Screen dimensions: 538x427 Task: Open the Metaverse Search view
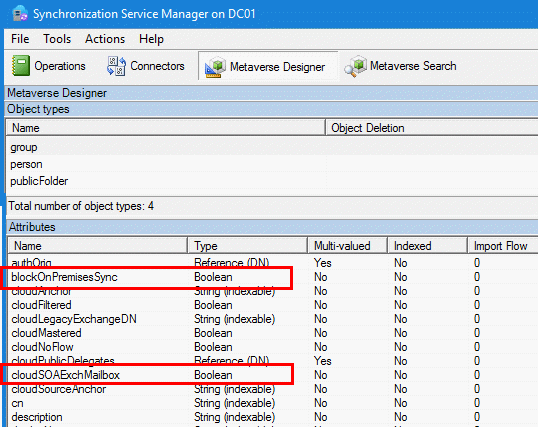tap(401, 66)
